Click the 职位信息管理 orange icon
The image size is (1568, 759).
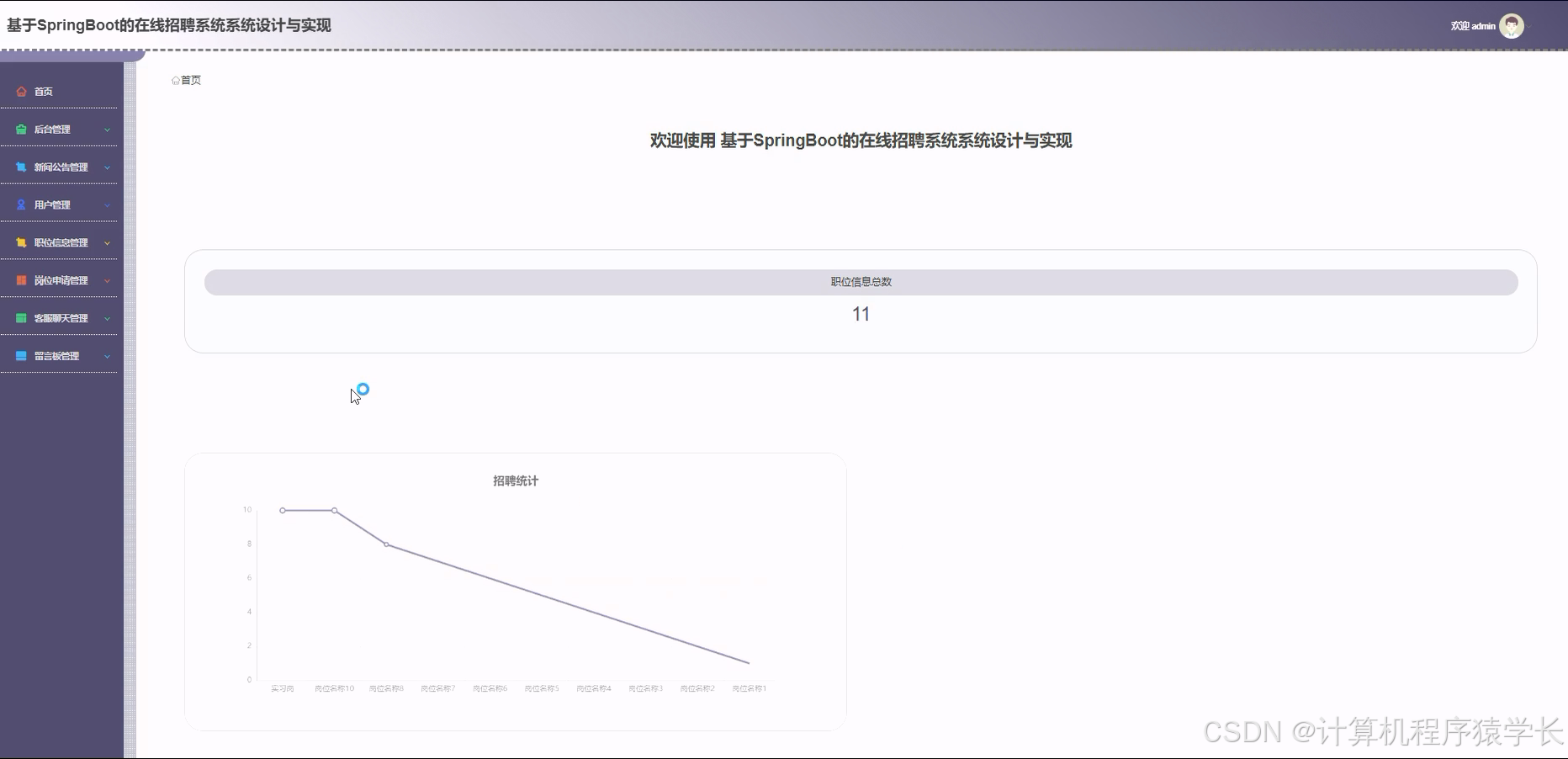point(21,242)
